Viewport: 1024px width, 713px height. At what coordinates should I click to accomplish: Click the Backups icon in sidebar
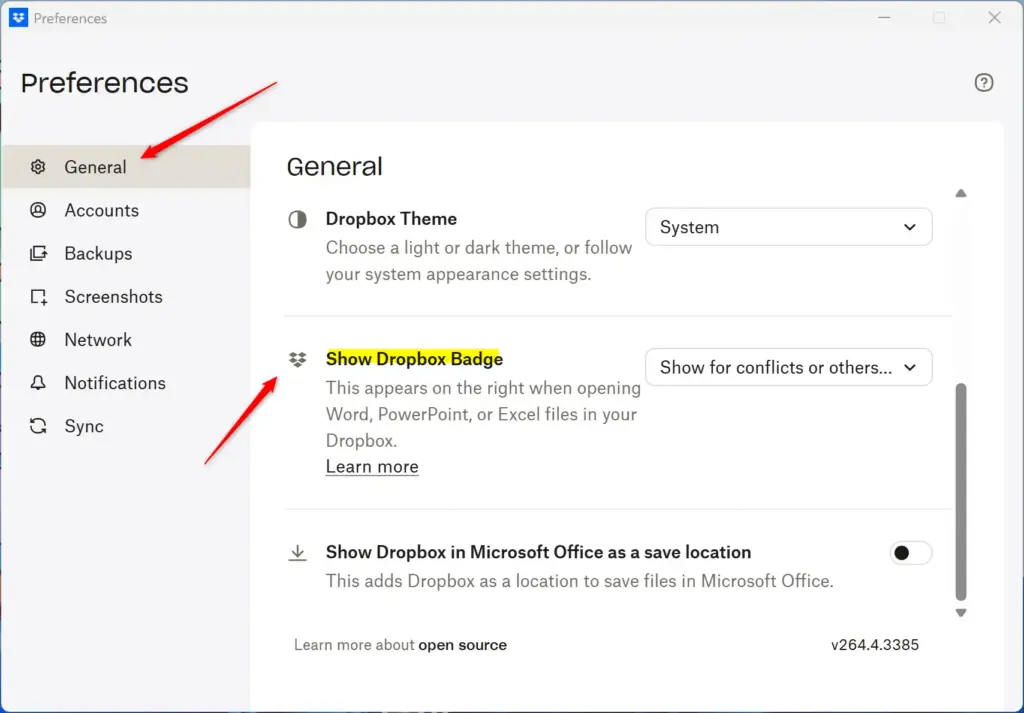click(38, 253)
